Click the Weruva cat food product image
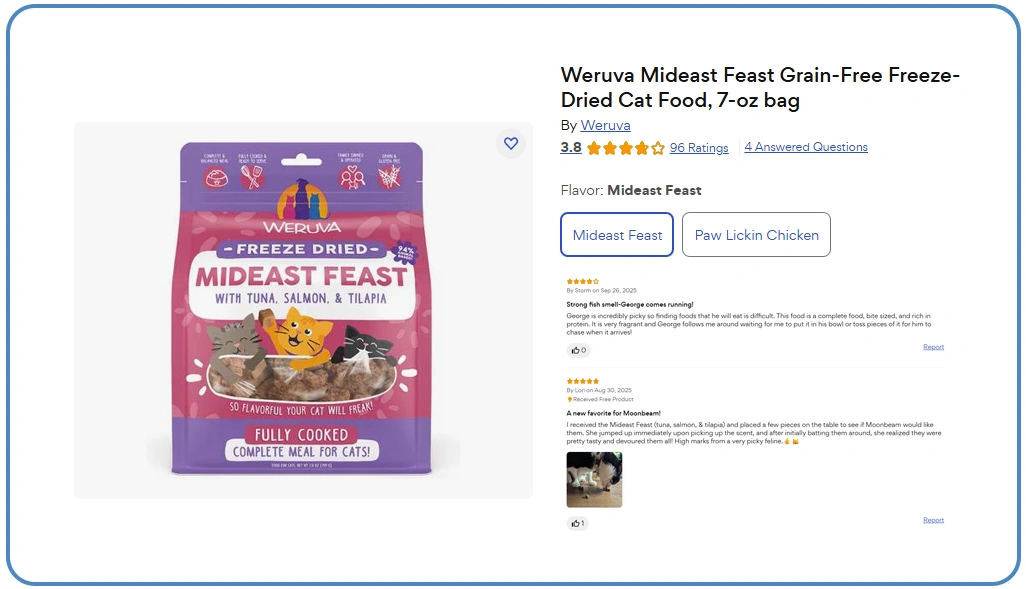Viewport: 1026px width, 589px height. tap(303, 310)
